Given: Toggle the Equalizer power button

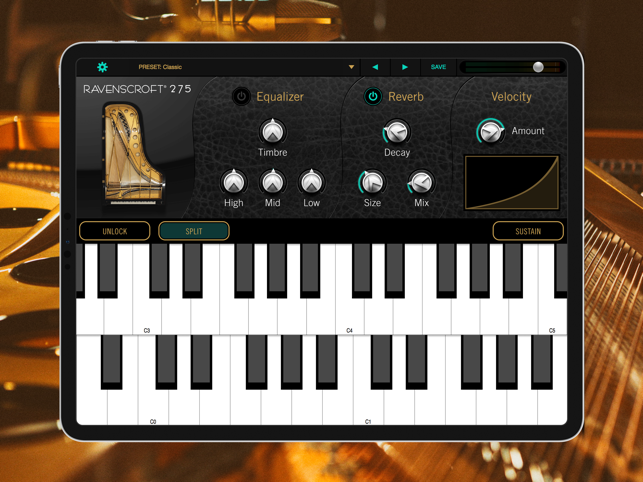Looking at the screenshot, I should point(241,97).
